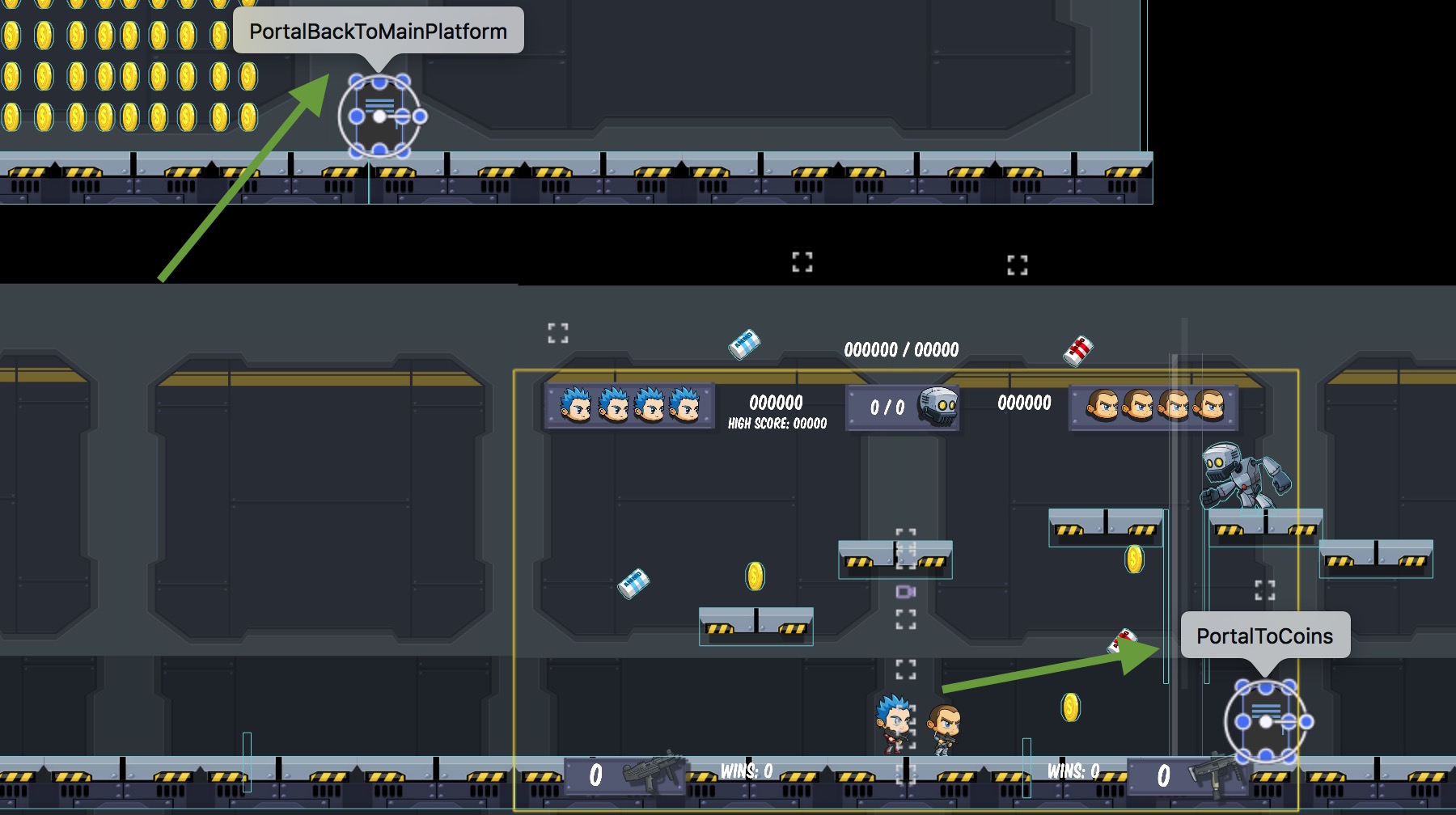Select the blue-haired lives panel
1456x815 pixels.
[x=629, y=406]
